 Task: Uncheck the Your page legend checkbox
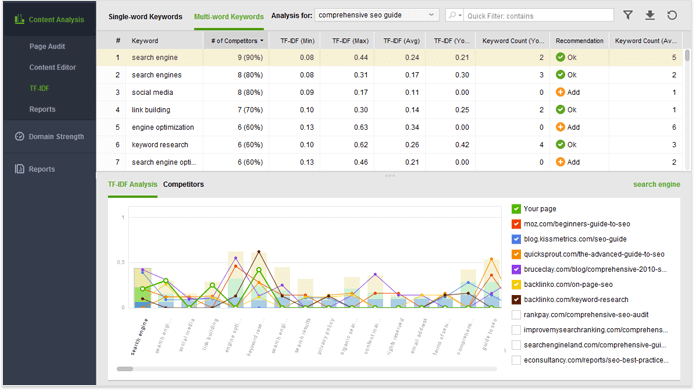click(x=516, y=209)
